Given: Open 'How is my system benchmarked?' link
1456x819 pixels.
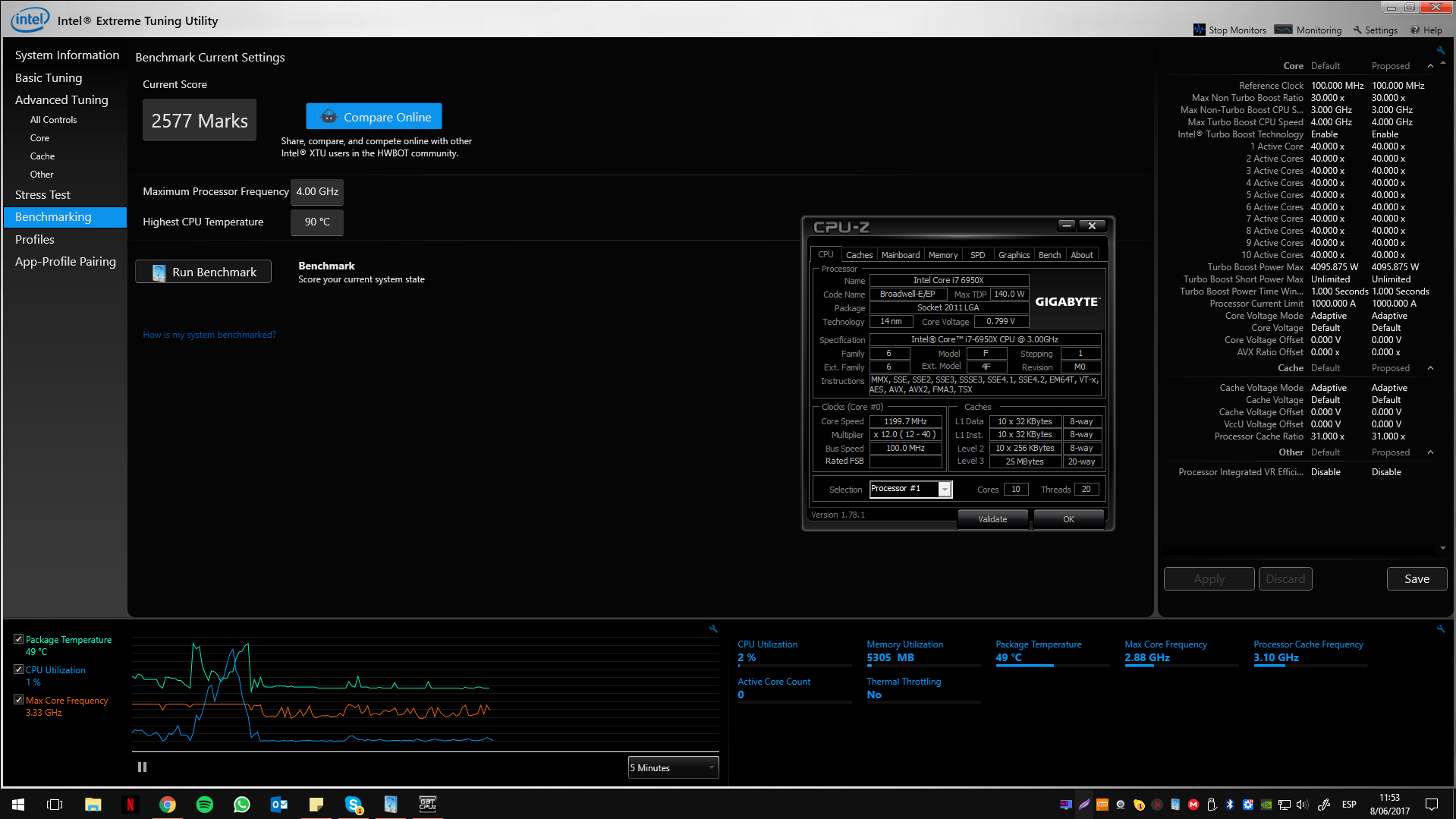Looking at the screenshot, I should click(209, 335).
